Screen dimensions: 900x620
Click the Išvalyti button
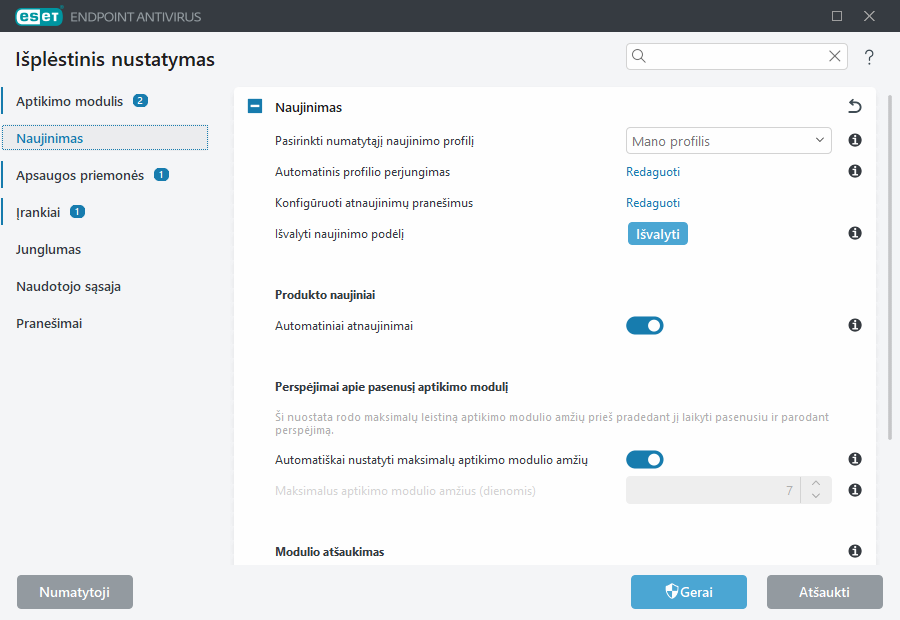point(657,234)
